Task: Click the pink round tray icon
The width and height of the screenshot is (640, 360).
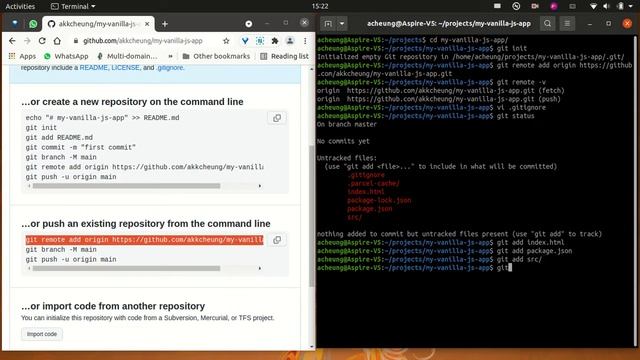Action: tap(554, 6)
